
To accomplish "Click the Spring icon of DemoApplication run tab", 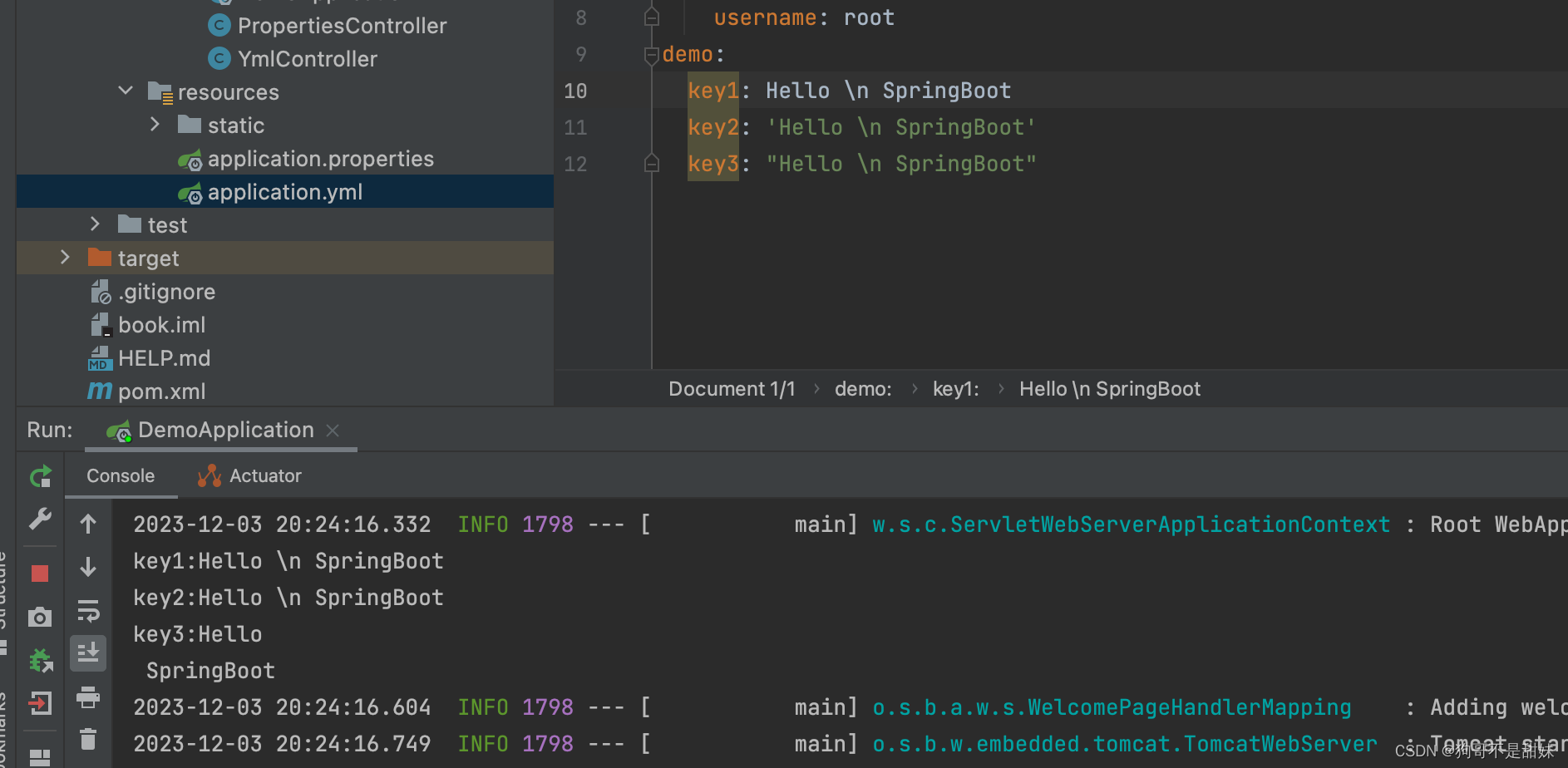I will click(x=119, y=431).
